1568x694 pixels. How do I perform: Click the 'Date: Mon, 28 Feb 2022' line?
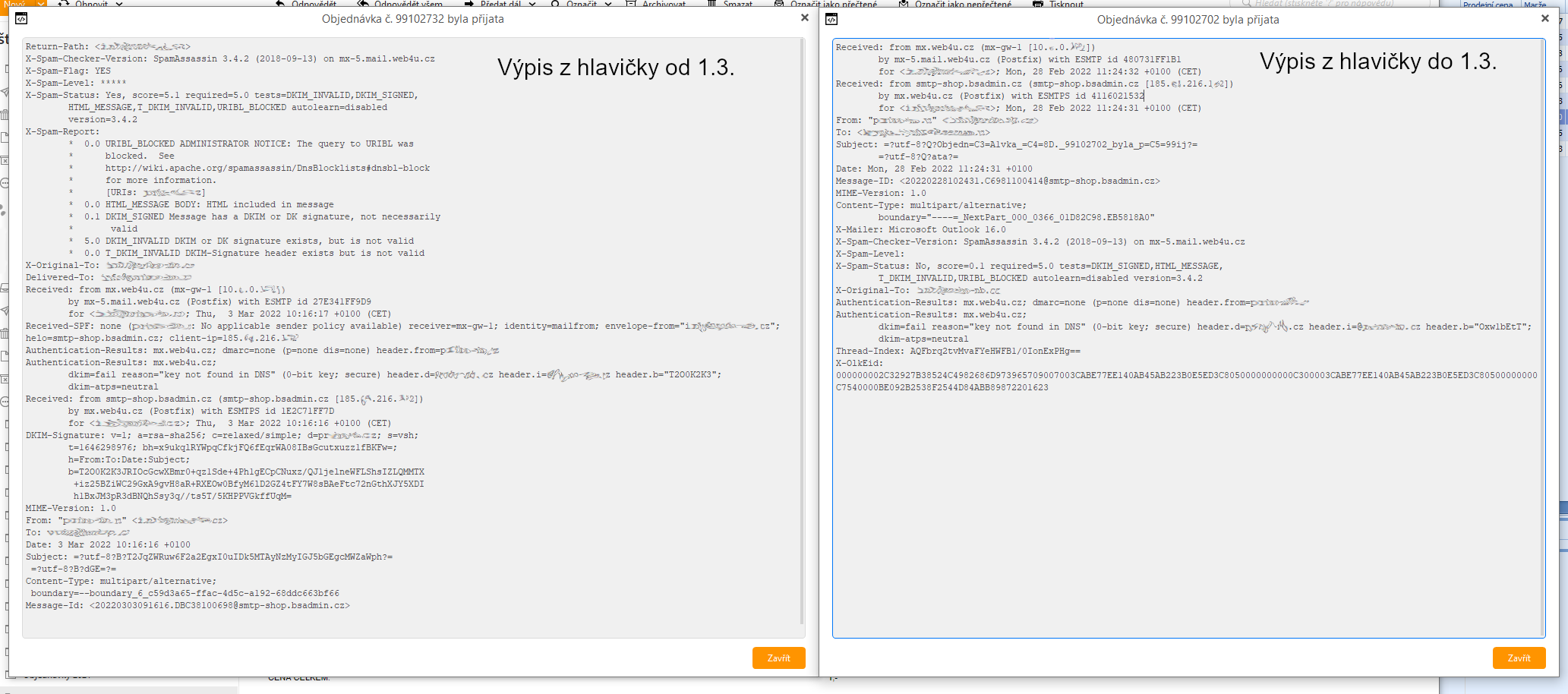click(x=934, y=169)
